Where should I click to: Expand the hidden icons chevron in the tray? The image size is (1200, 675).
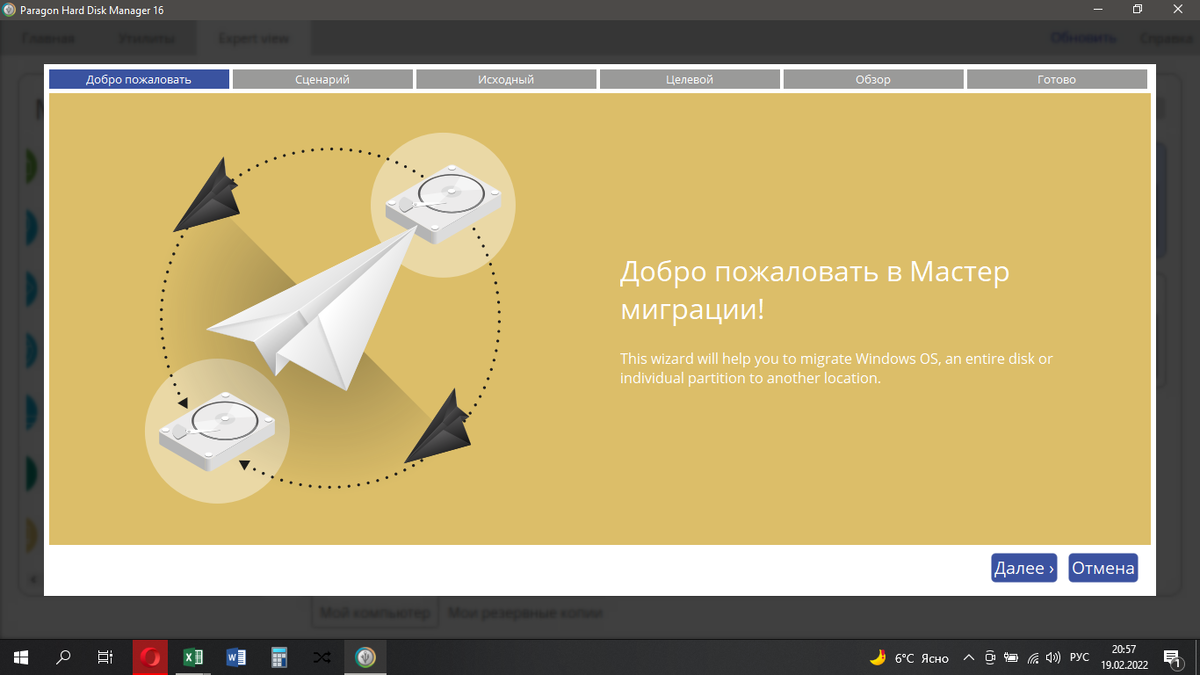coord(968,657)
